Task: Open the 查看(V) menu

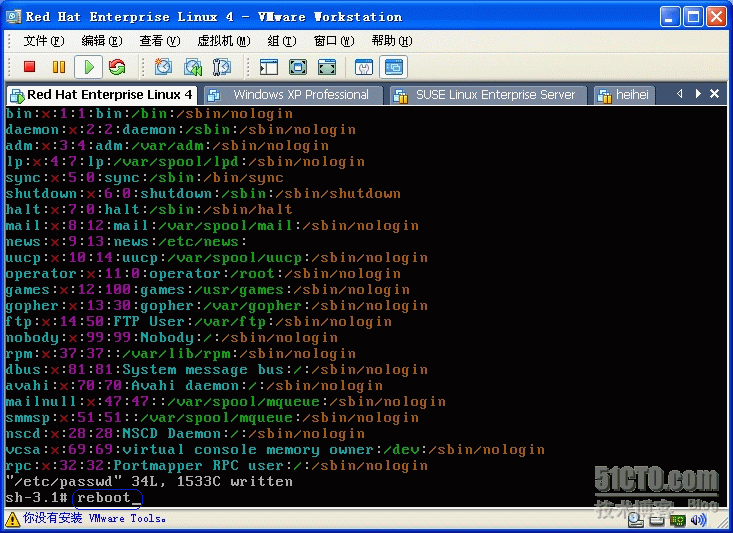Action: (x=159, y=41)
